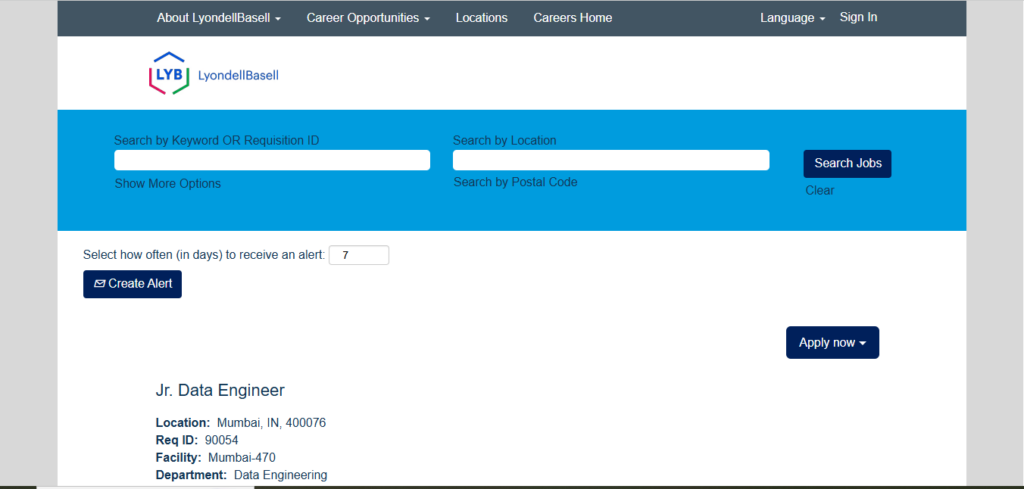Viewport: 1024px width, 489px height.
Task: Click the Search by Keyword OR Requisition ID label
Action: coord(217,140)
